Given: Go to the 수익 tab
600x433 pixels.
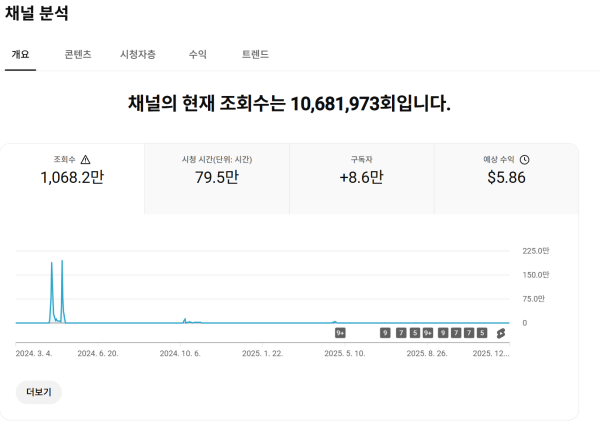Looking at the screenshot, I should click(197, 54).
